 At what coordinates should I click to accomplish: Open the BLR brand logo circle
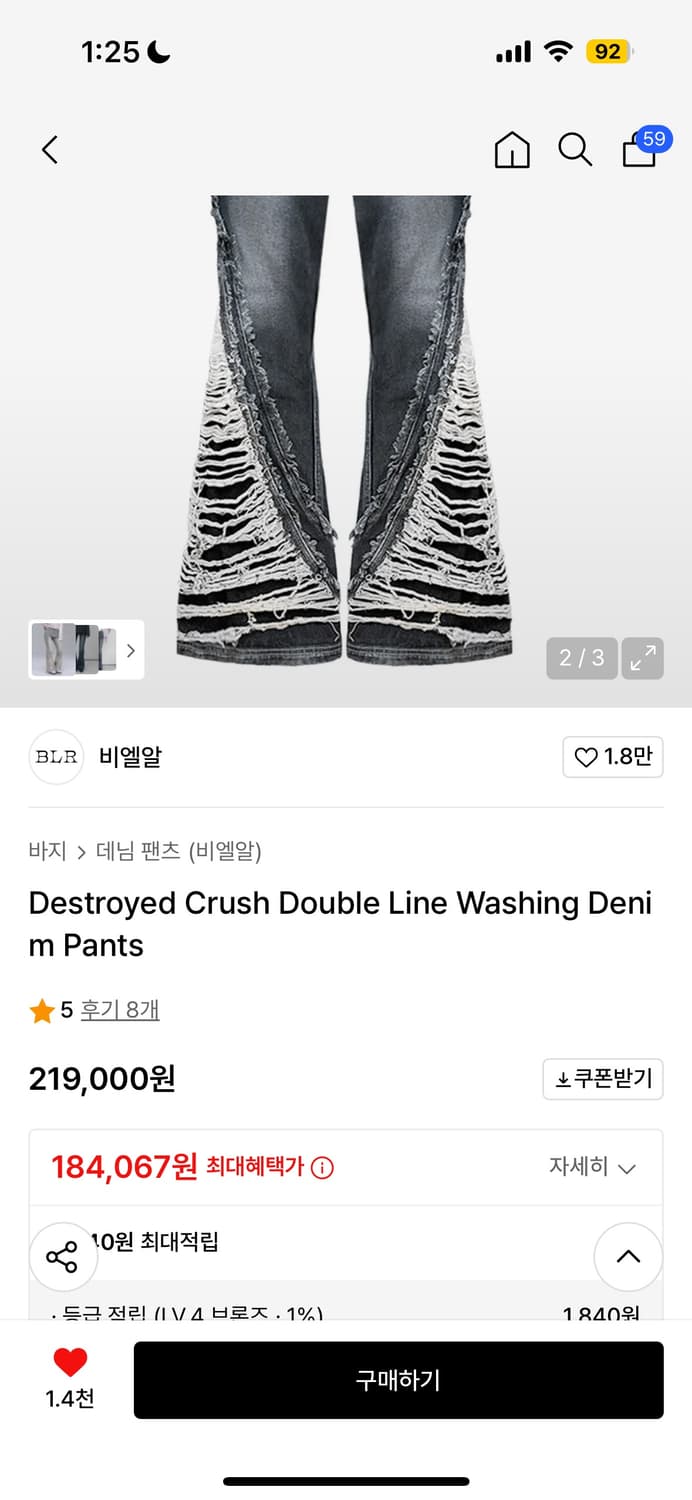point(56,757)
